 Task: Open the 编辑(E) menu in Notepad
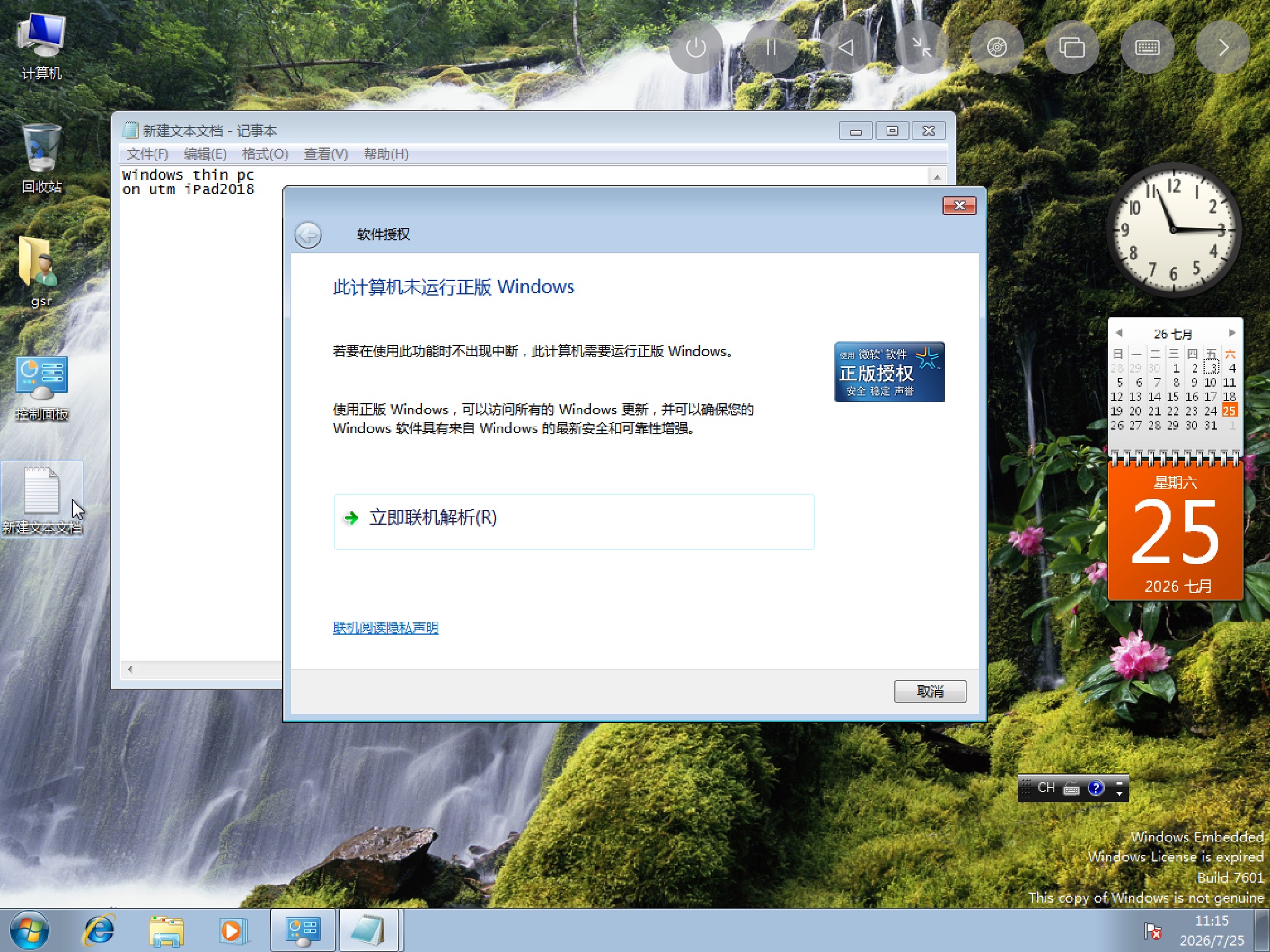point(205,154)
